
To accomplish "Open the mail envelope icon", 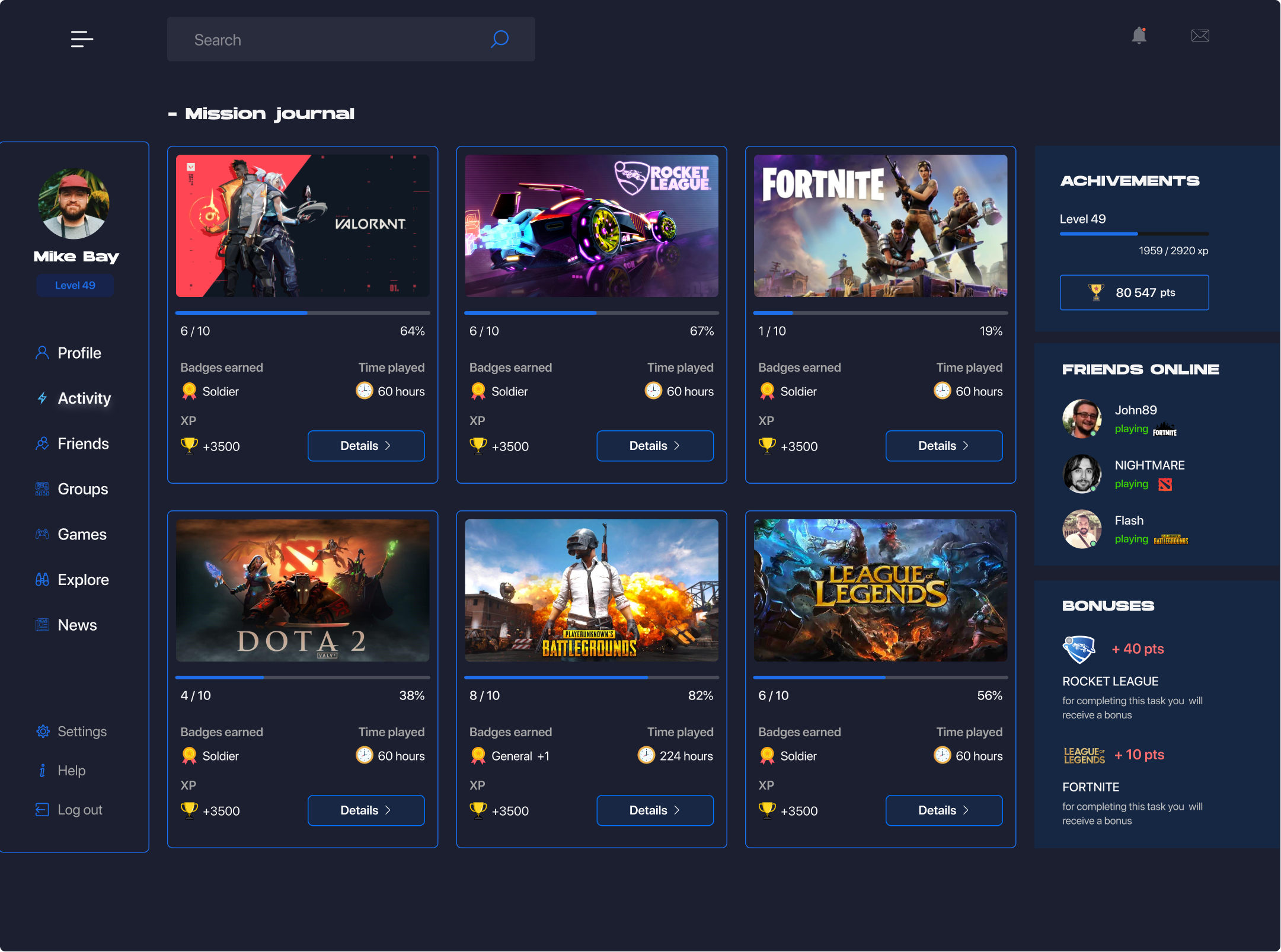I will (1200, 36).
